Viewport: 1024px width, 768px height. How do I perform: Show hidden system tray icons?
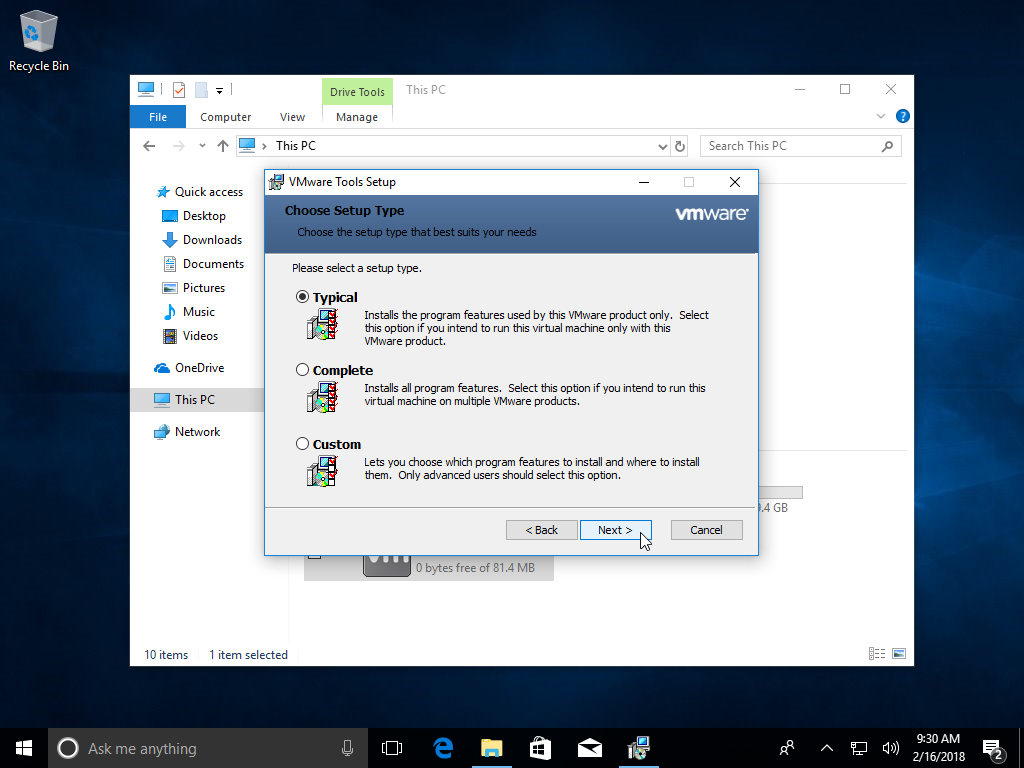826,748
